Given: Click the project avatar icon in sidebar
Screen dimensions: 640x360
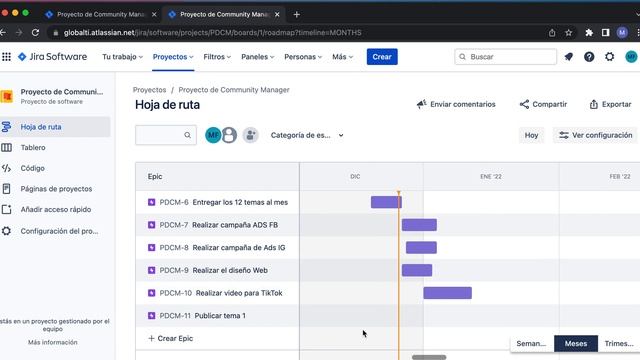Looking at the screenshot, I should 7,96.
